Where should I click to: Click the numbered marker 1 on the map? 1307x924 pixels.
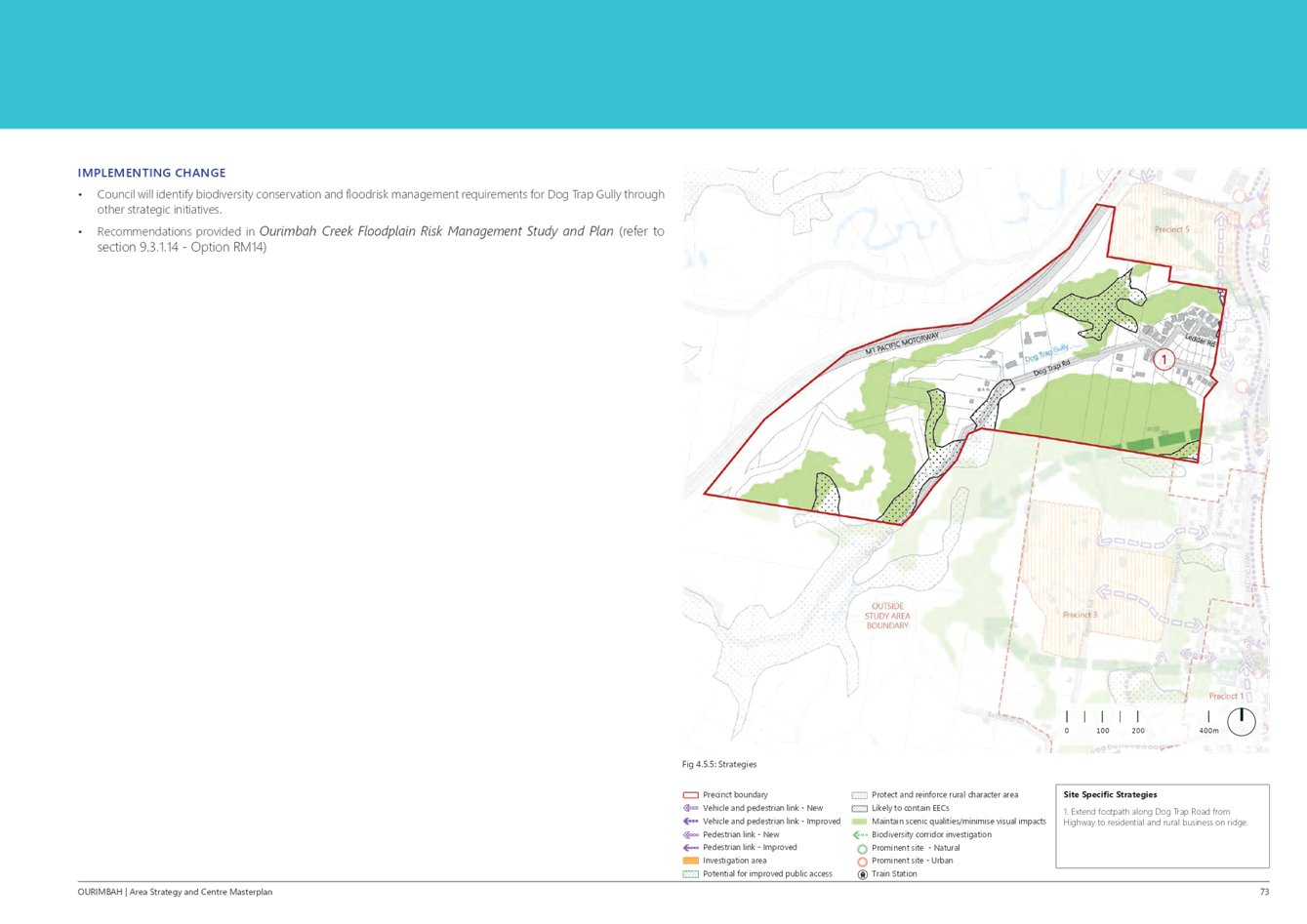point(1166,358)
